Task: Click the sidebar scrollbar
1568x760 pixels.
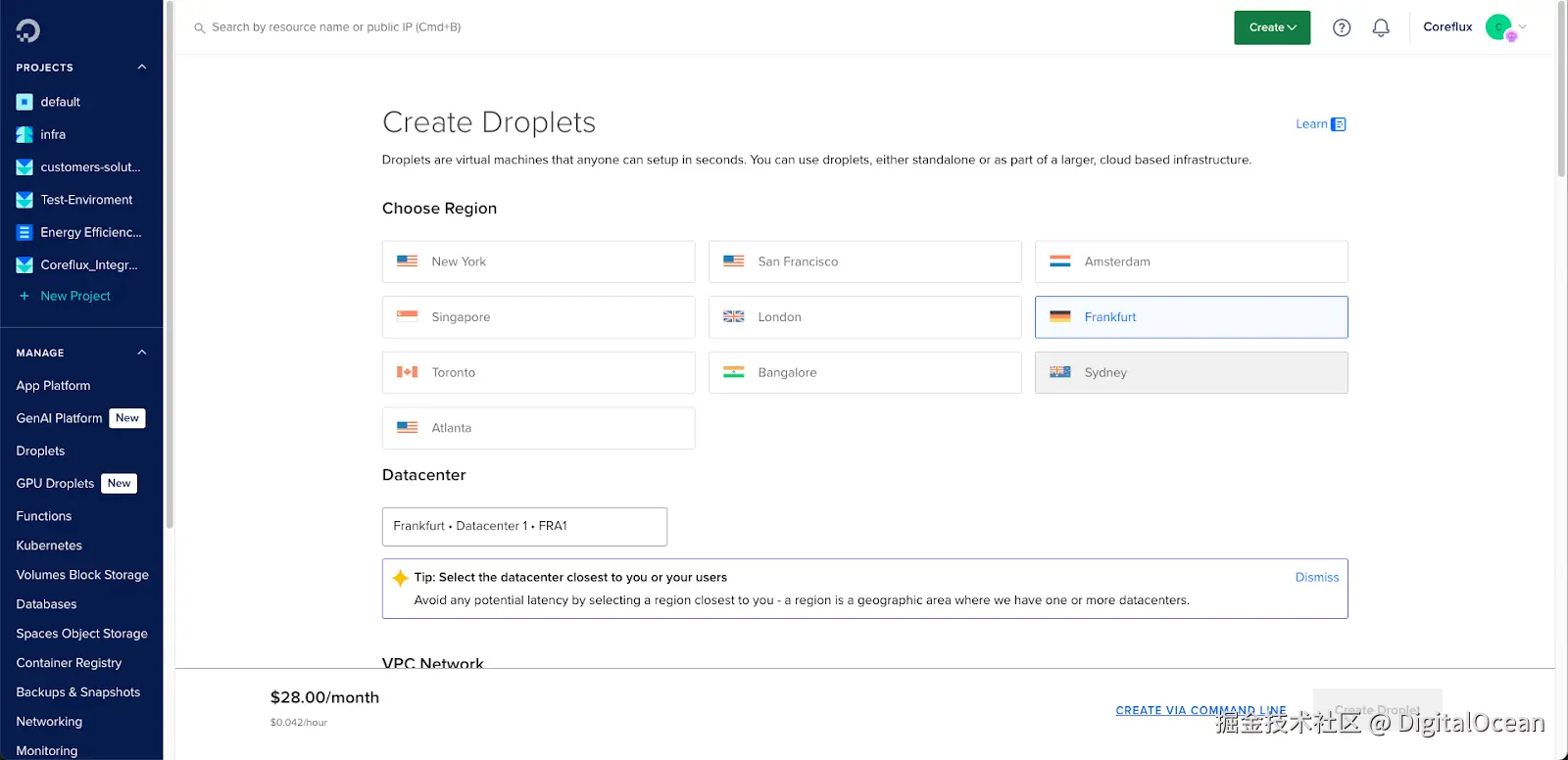Action: pyautogui.click(x=170, y=264)
